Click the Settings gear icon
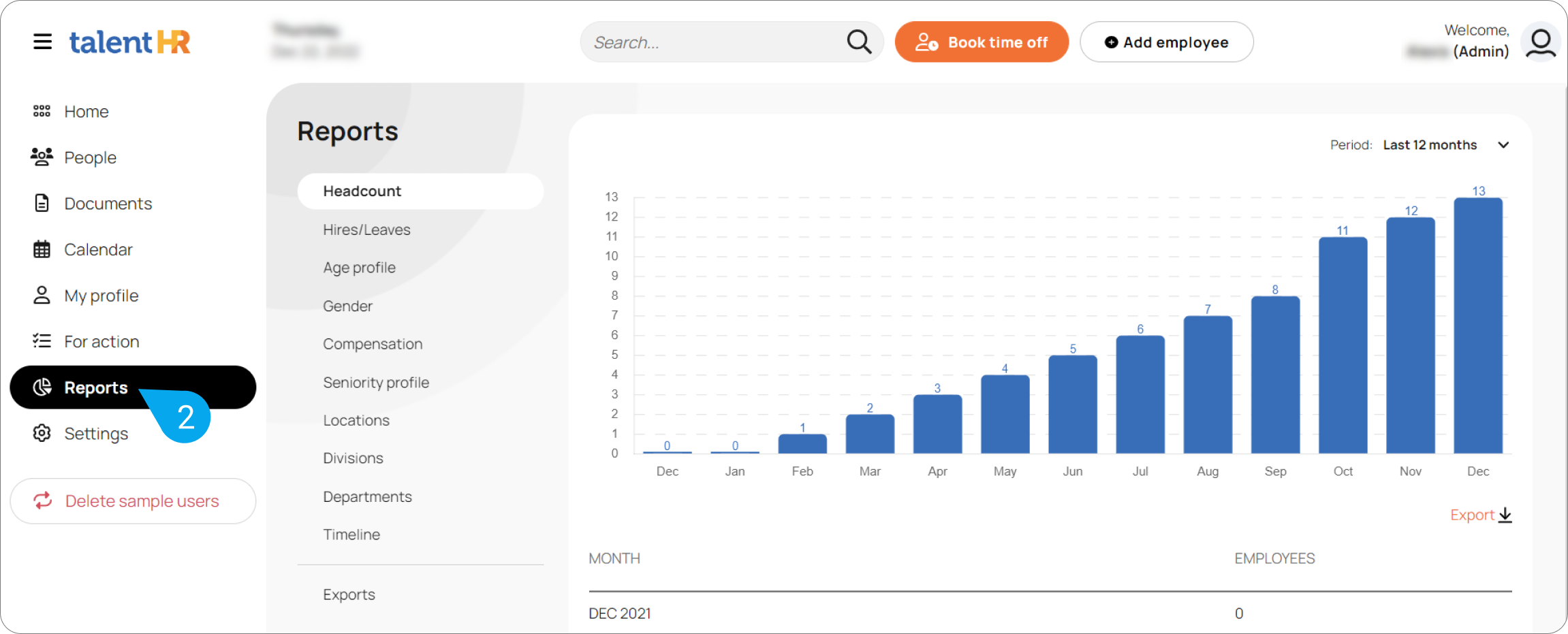 [x=42, y=433]
